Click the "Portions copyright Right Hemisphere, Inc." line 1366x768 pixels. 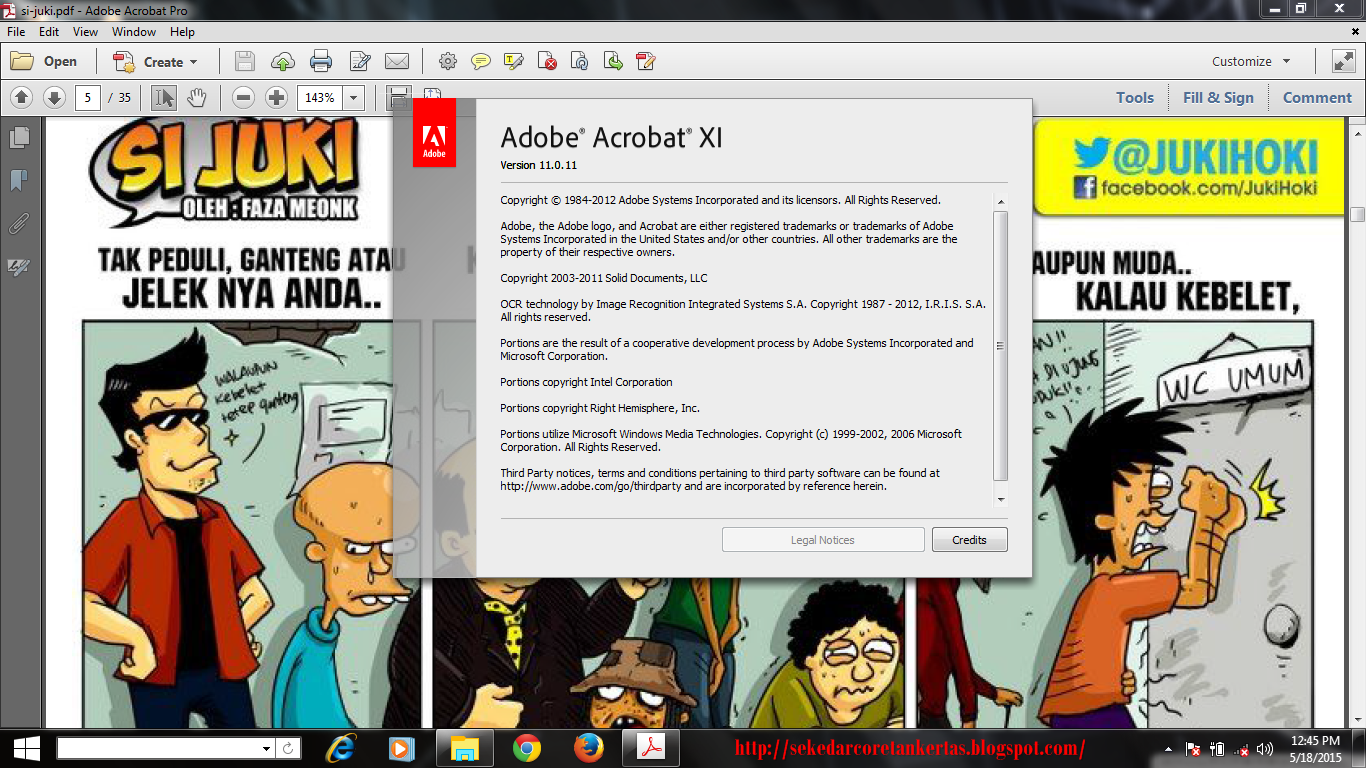click(x=600, y=408)
